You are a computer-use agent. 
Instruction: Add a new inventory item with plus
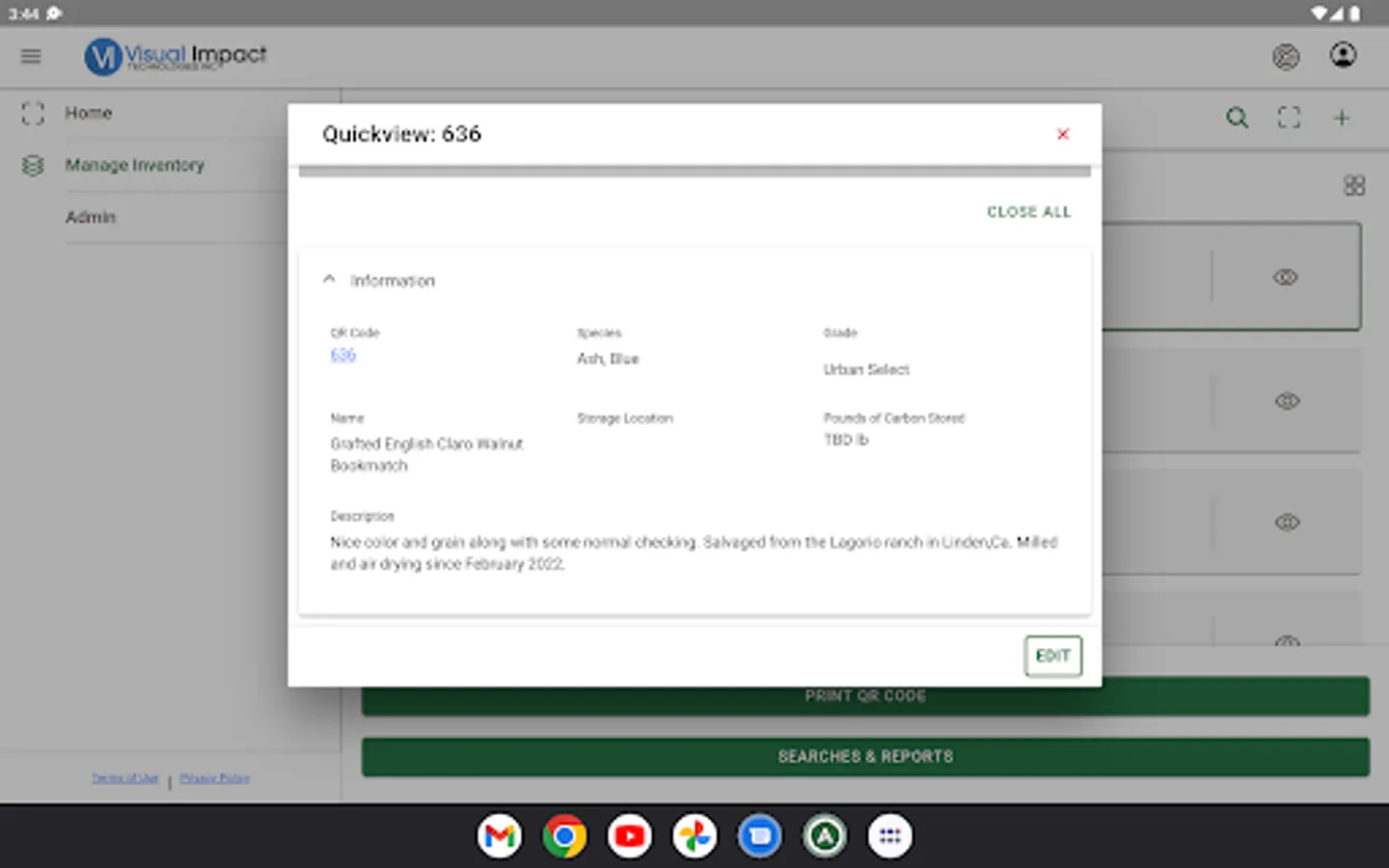(x=1342, y=118)
